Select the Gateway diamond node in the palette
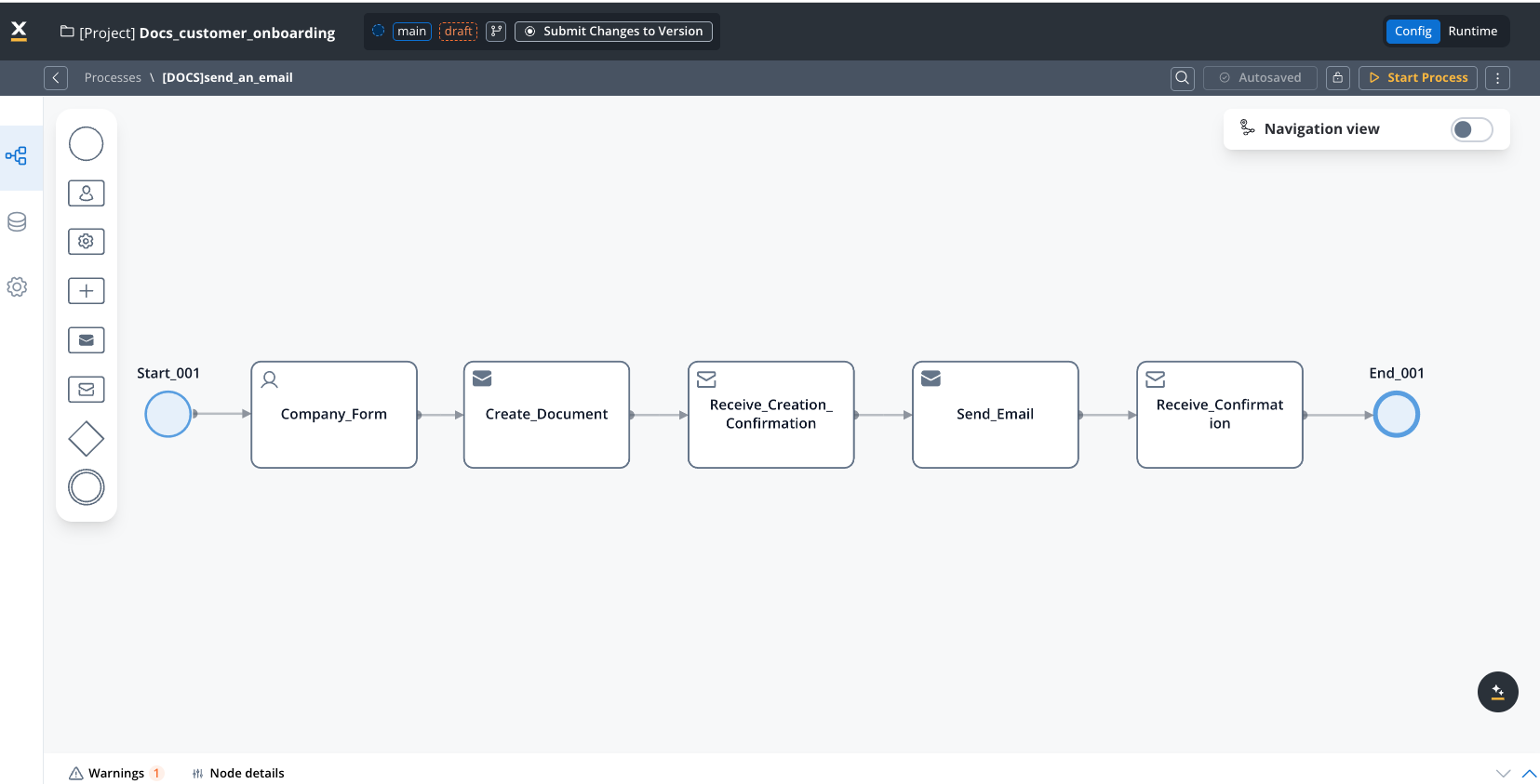The width and height of the screenshot is (1540, 784). [x=87, y=439]
